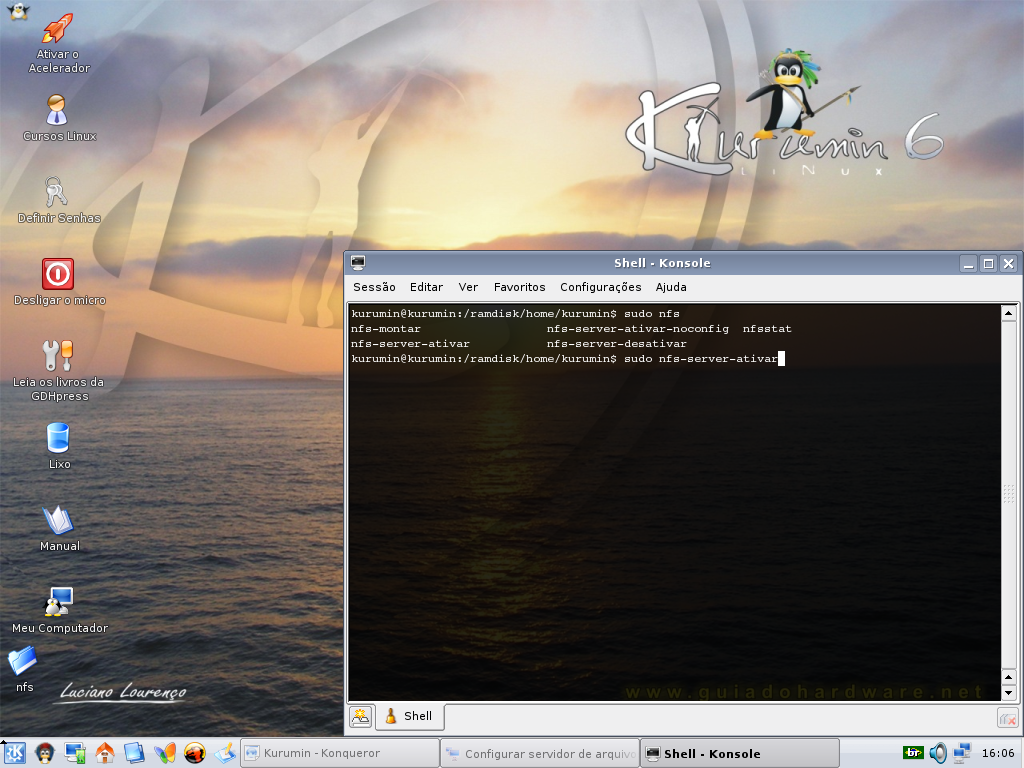The width and height of the screenshot is (1024, 768).
Task: Click the pencil-and-notepad icon in panel
Action: coord(225,753)
